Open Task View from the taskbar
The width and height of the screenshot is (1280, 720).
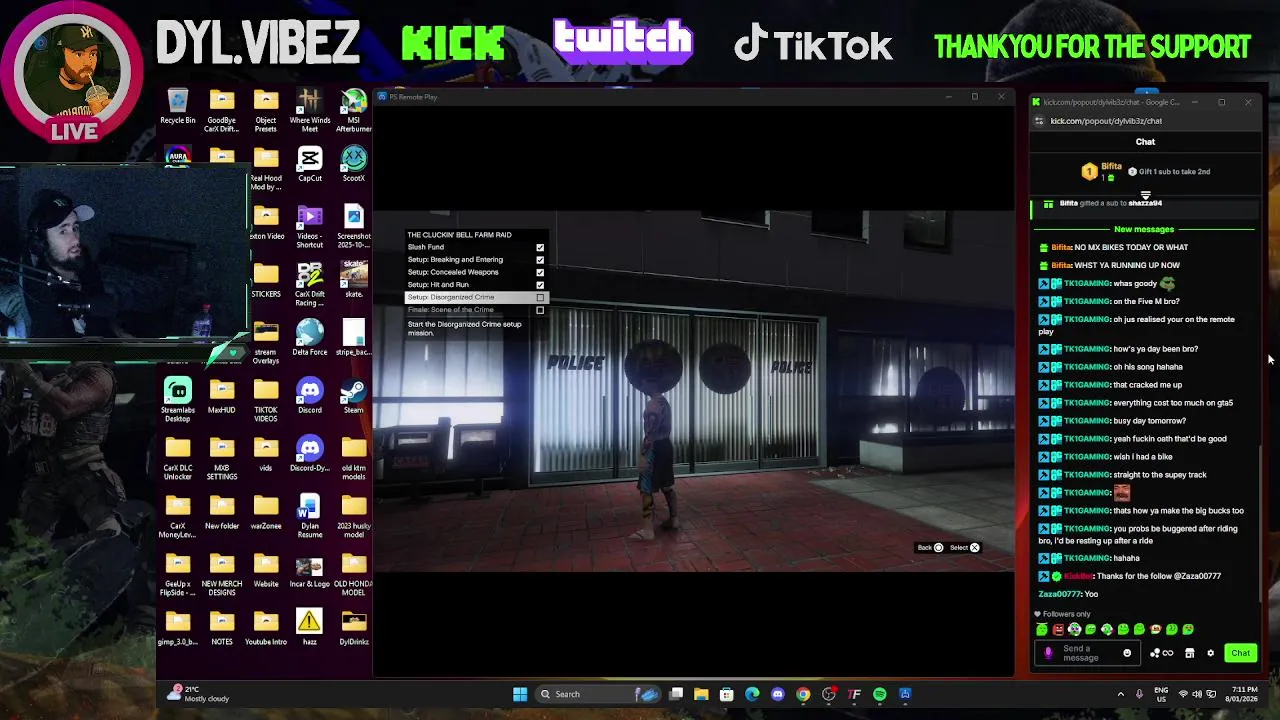point(676,694)
